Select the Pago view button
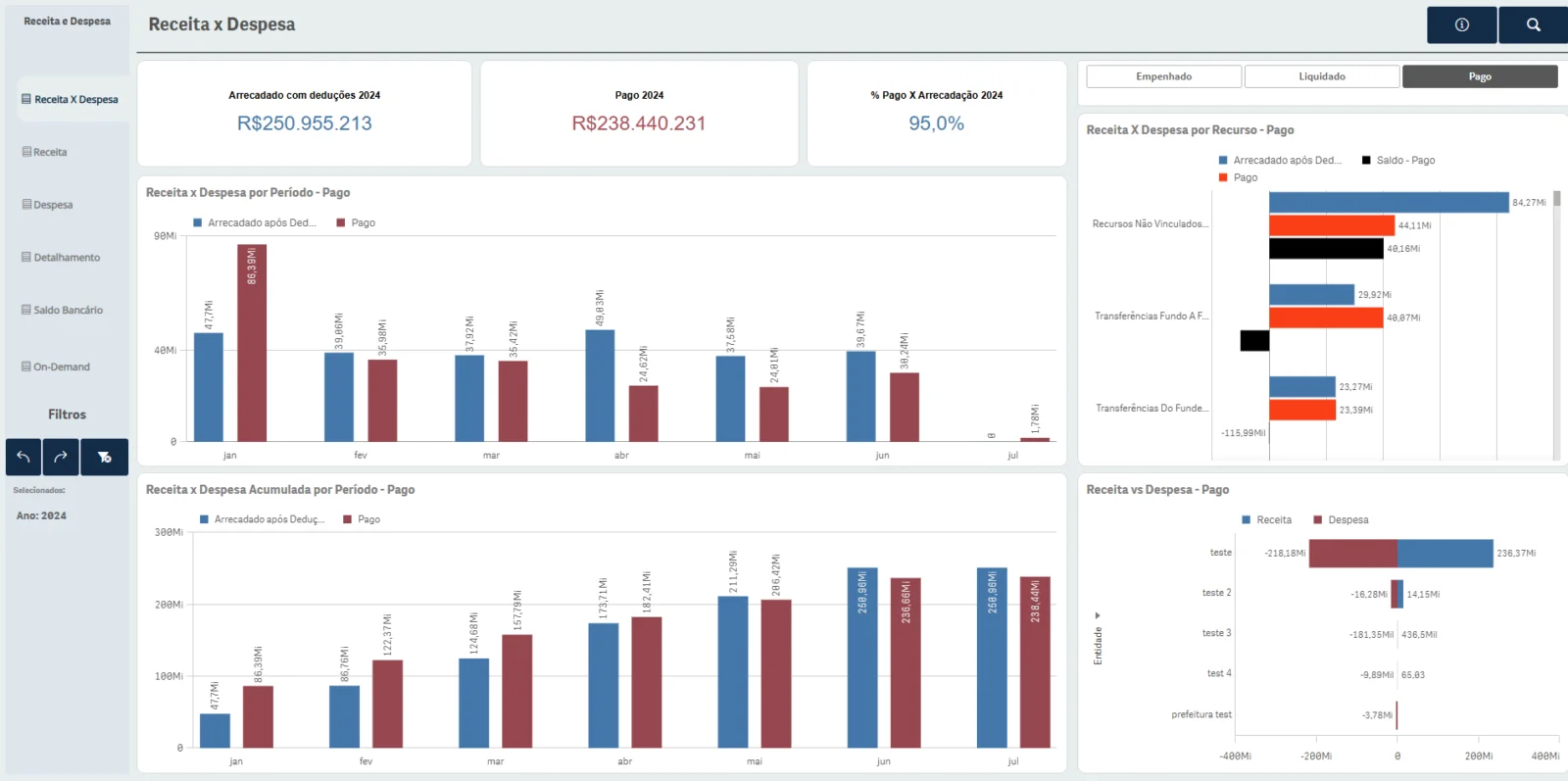This screenshot has height=781, width=1568. pos(1480,76)
